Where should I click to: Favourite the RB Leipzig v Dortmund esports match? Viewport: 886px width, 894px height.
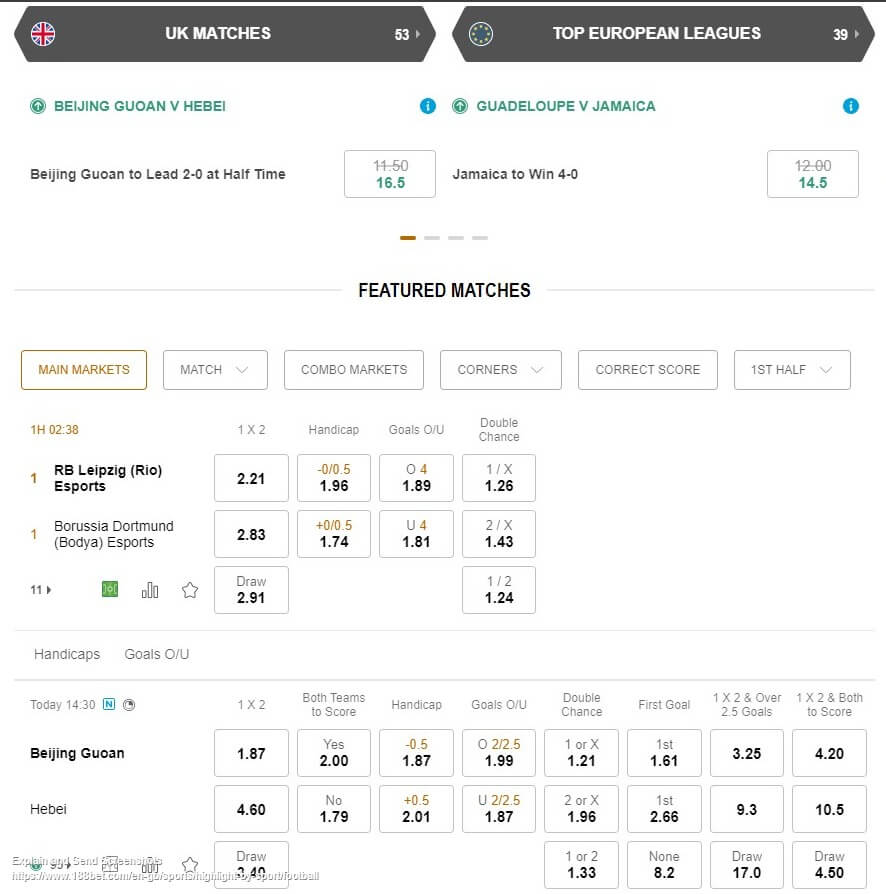point(190,590)
